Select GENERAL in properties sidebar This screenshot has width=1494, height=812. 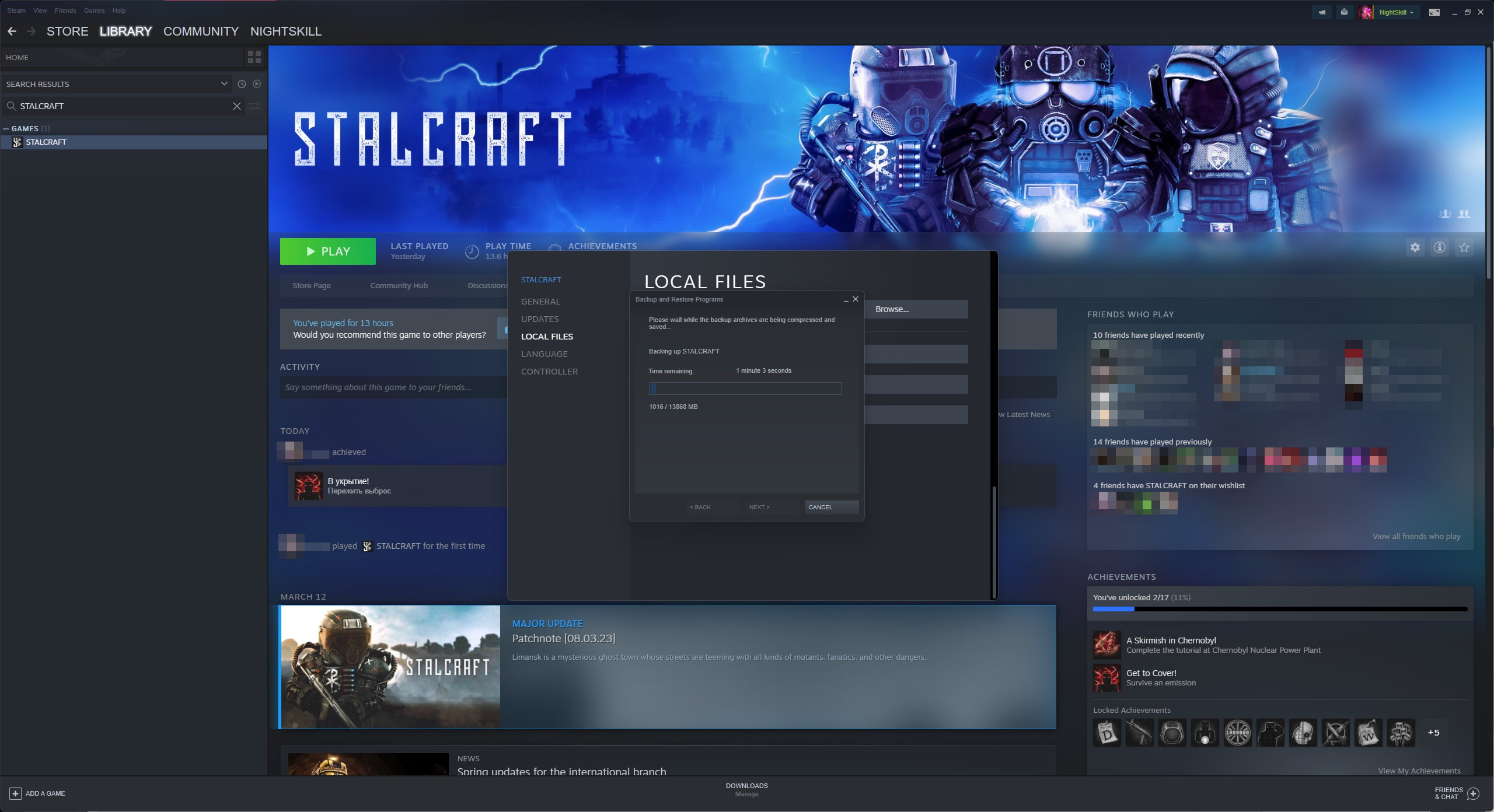tap(540, 302)
